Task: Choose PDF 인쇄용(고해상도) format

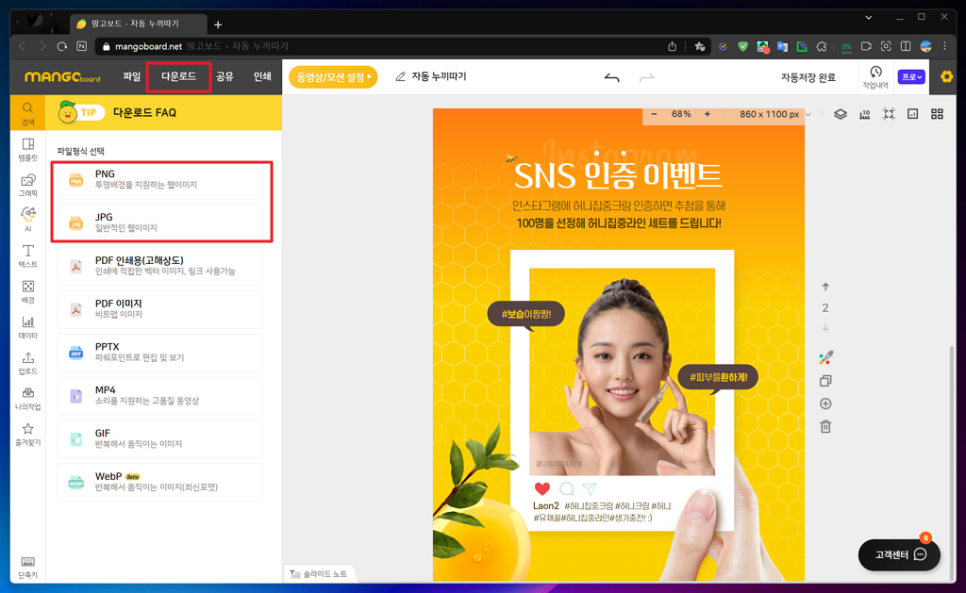Action: pyautogui.click(x=160, y=265)
